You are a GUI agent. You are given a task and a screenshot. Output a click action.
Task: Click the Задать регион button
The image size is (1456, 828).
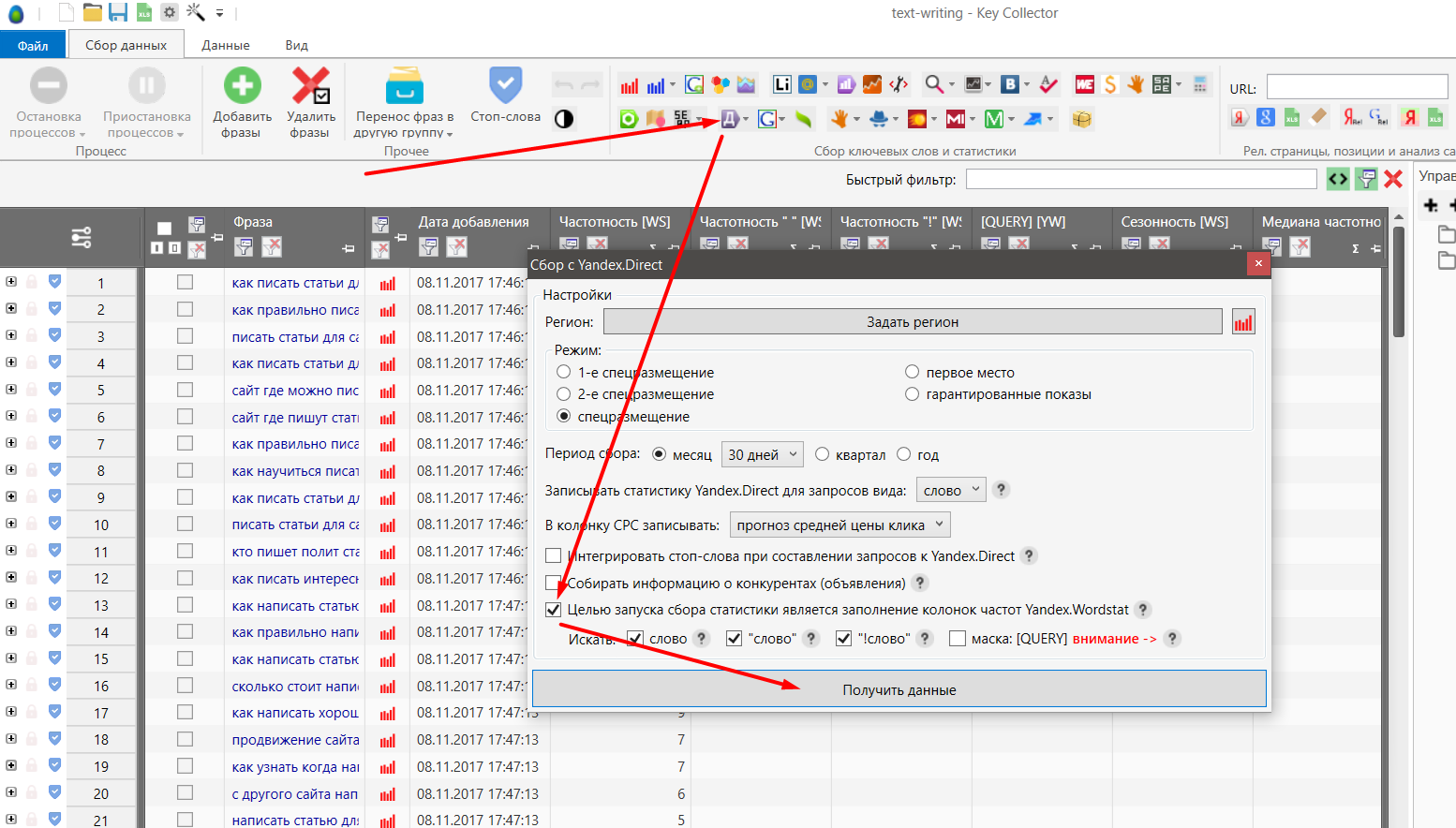(x=912, y=322)
